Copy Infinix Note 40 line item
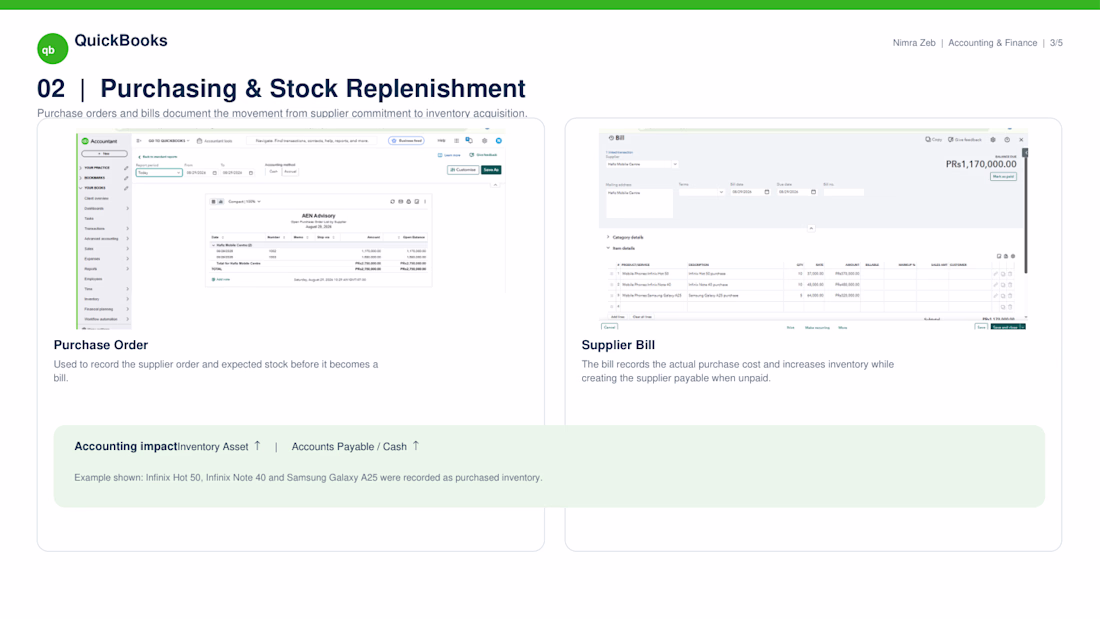 (x=1002, y=285)
